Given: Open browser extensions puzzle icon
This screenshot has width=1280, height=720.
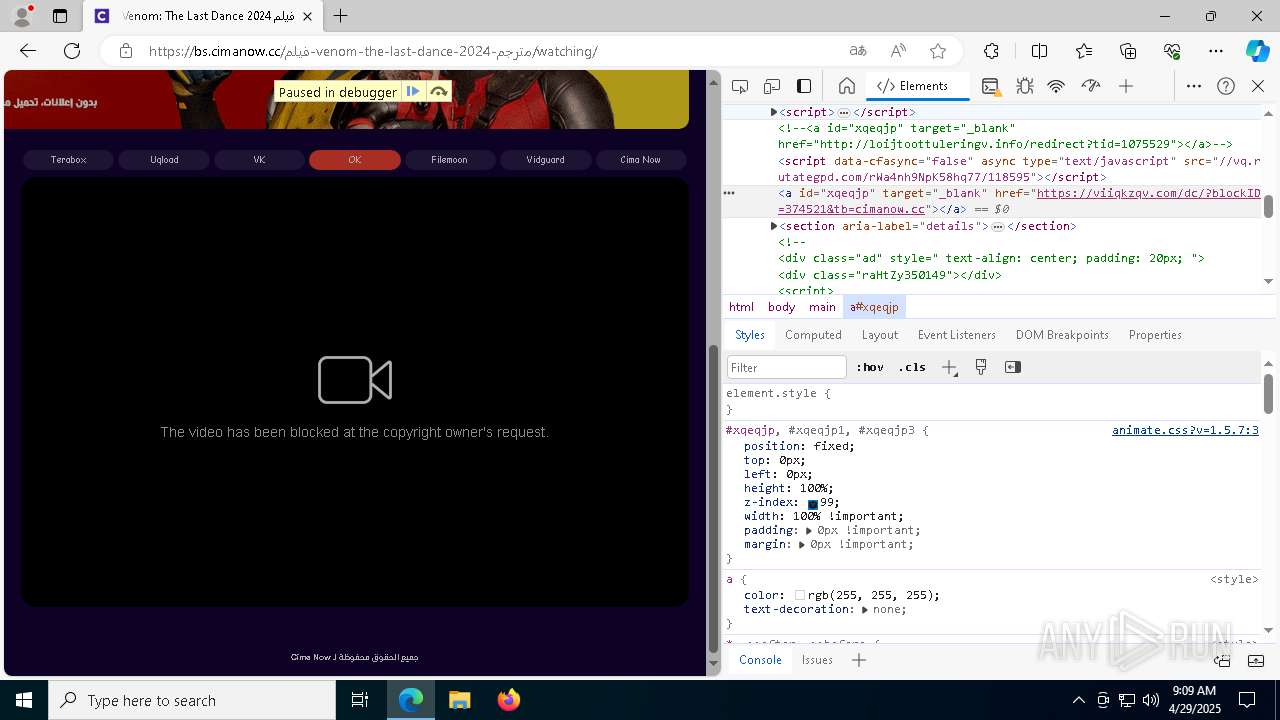Looking at the screenshot, I should point(991,51).
